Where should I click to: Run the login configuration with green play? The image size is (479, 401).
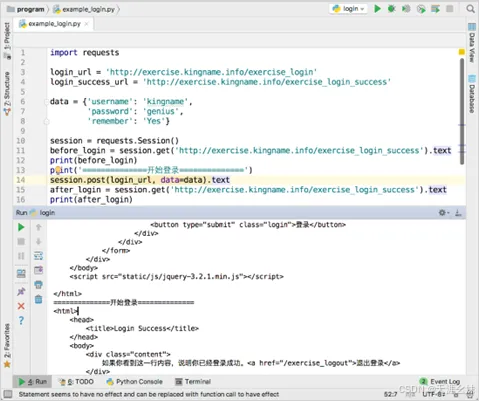point(377,9)
